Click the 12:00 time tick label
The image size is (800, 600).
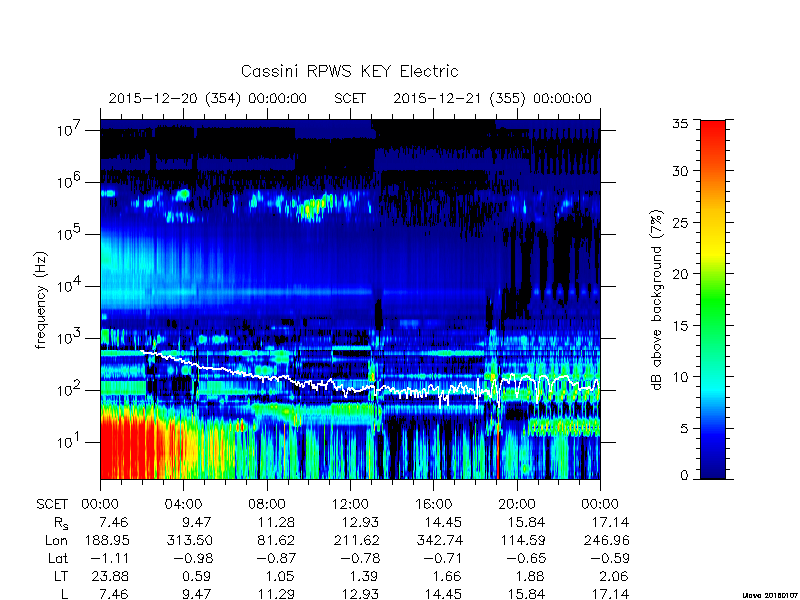pos(350,504)
